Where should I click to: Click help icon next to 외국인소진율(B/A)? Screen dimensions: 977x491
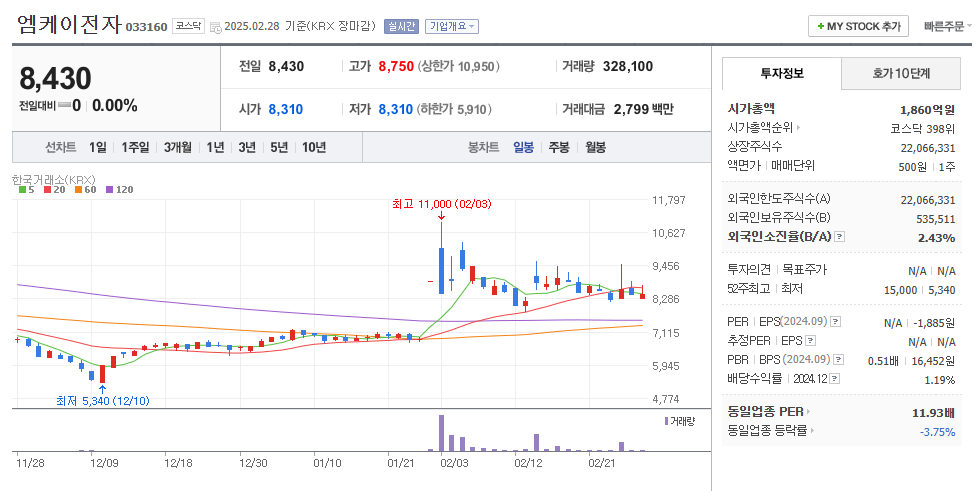(840, 237)
